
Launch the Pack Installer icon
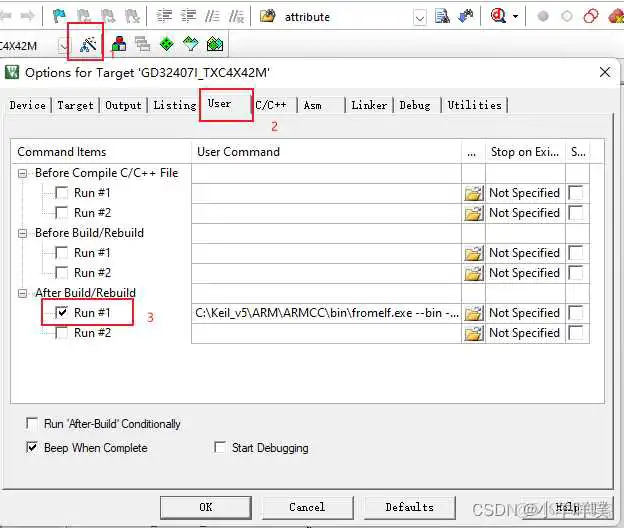click(215, 44)
